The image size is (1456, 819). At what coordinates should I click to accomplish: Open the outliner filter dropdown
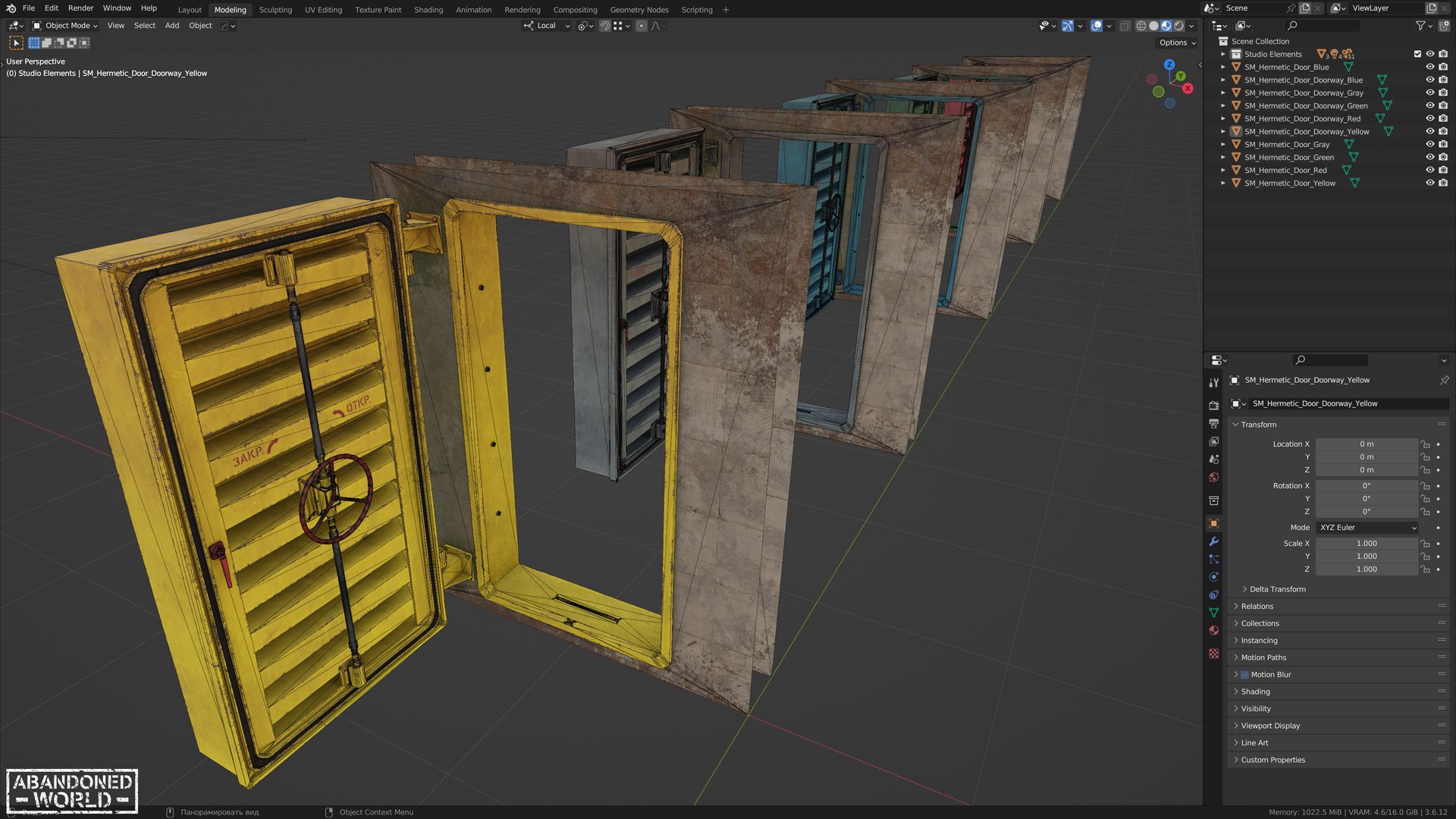click(1423, 26)
